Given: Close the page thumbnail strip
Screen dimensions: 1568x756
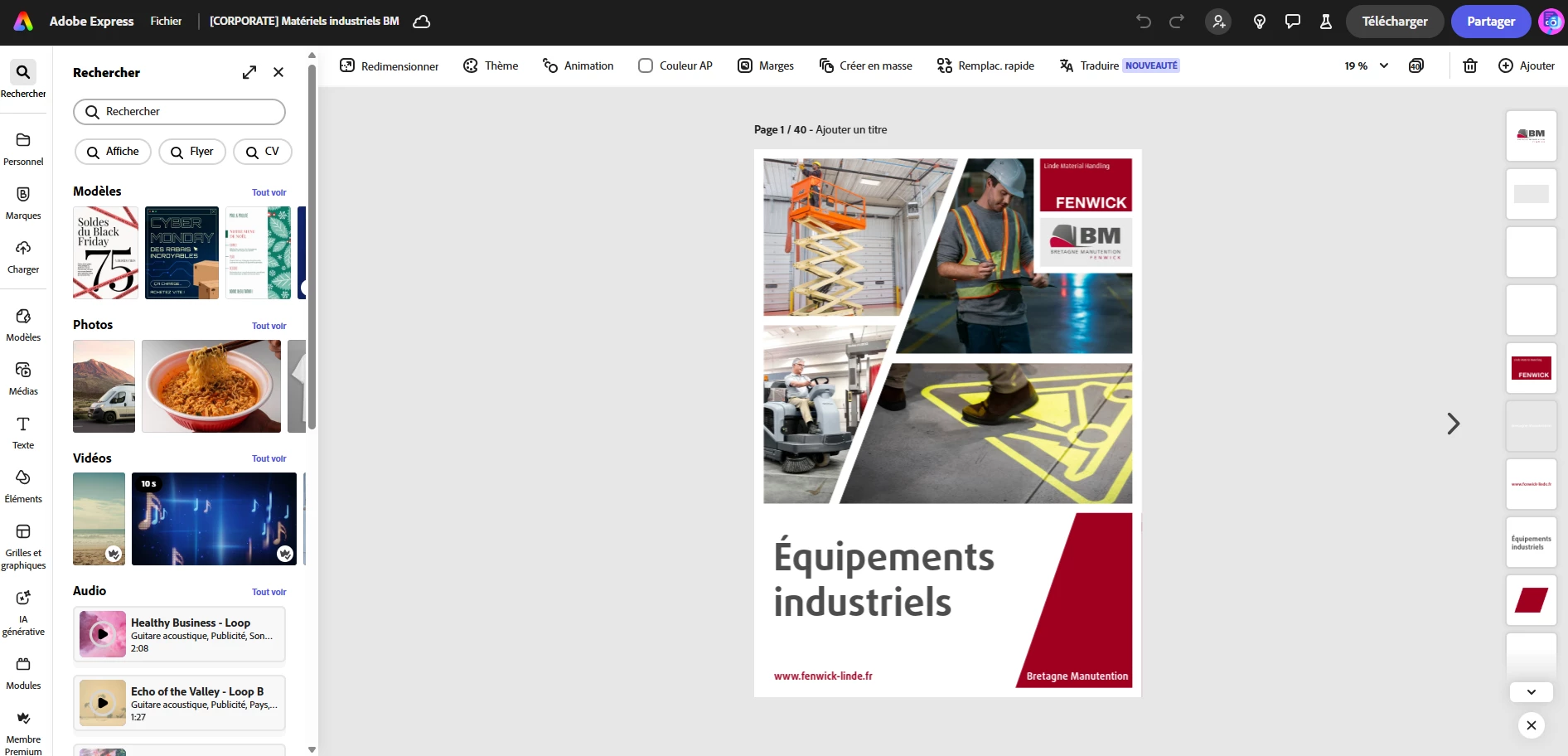Looking at the screenshot, I should (x=1532, y=725).
